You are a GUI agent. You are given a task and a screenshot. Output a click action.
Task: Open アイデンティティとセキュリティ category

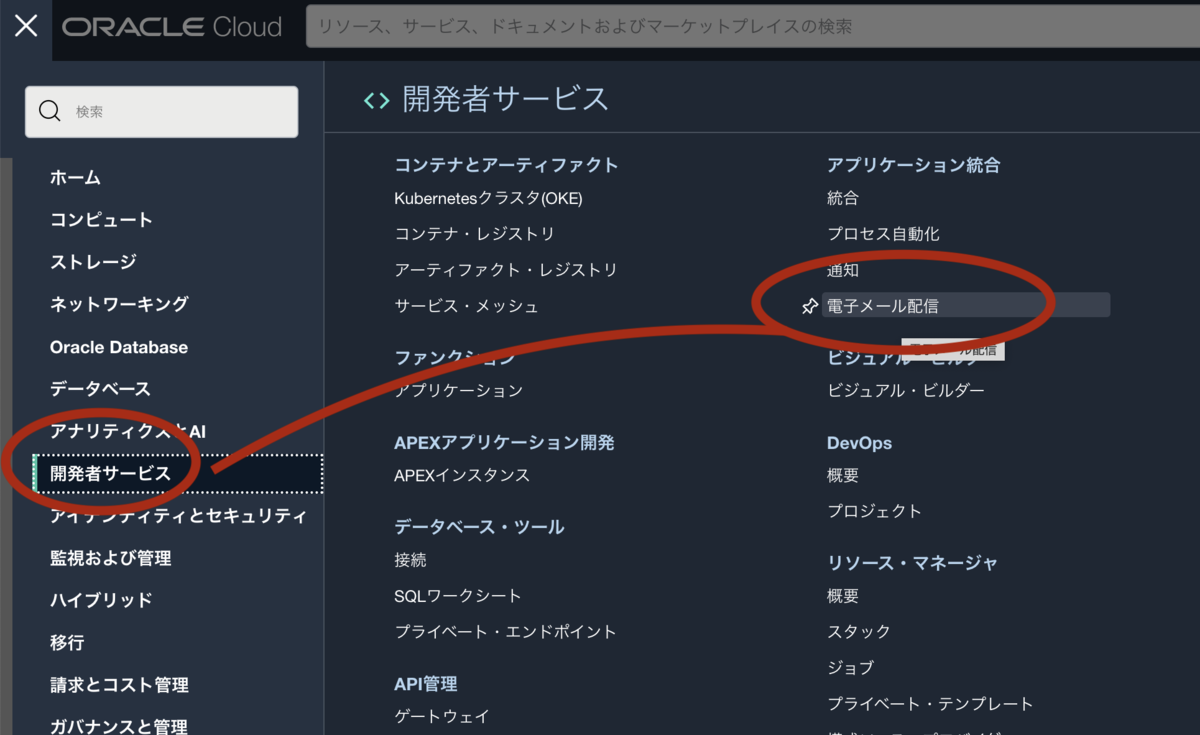[x=178, y=516]
